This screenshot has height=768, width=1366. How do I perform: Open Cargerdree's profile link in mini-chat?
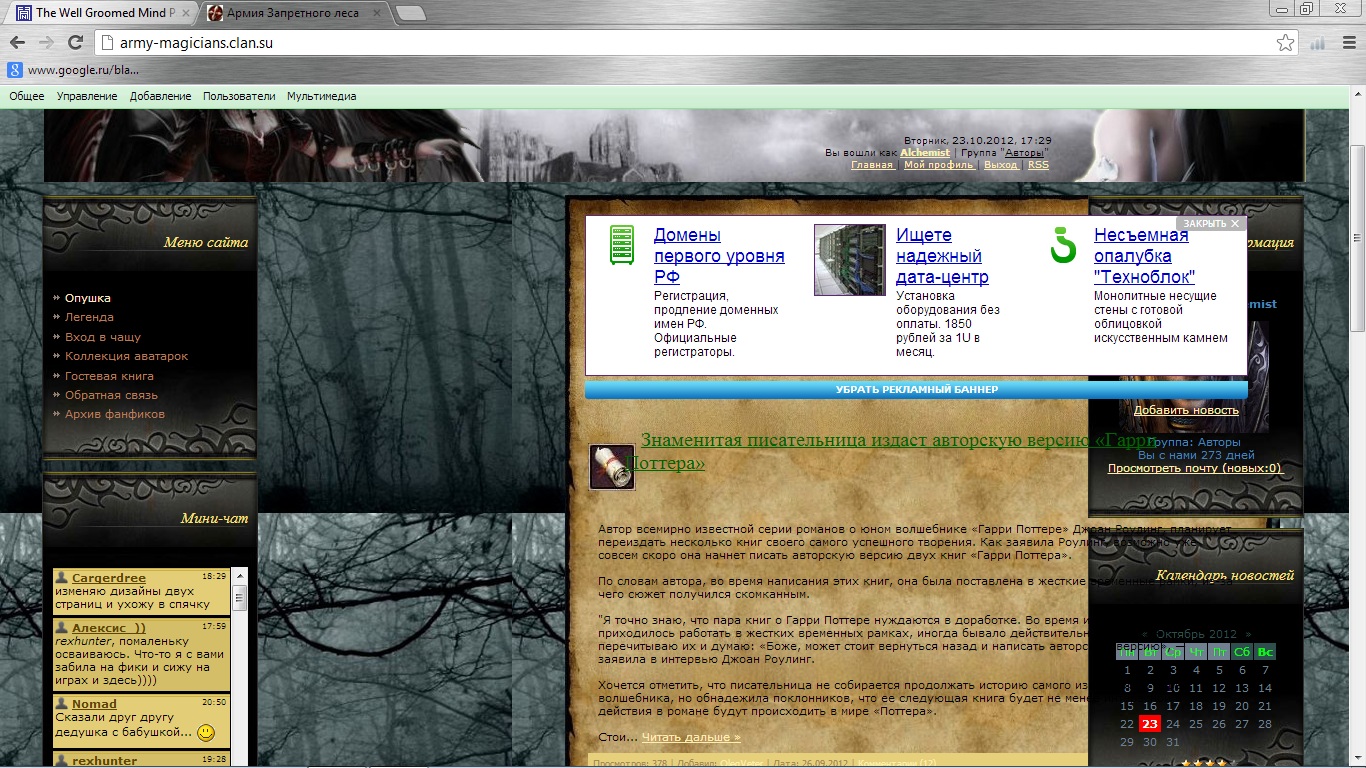[109, 578]
